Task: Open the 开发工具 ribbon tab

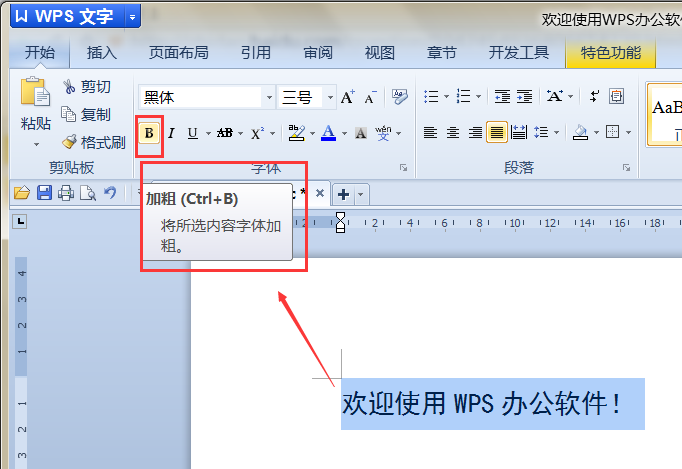Action: [x=518, y=53]
